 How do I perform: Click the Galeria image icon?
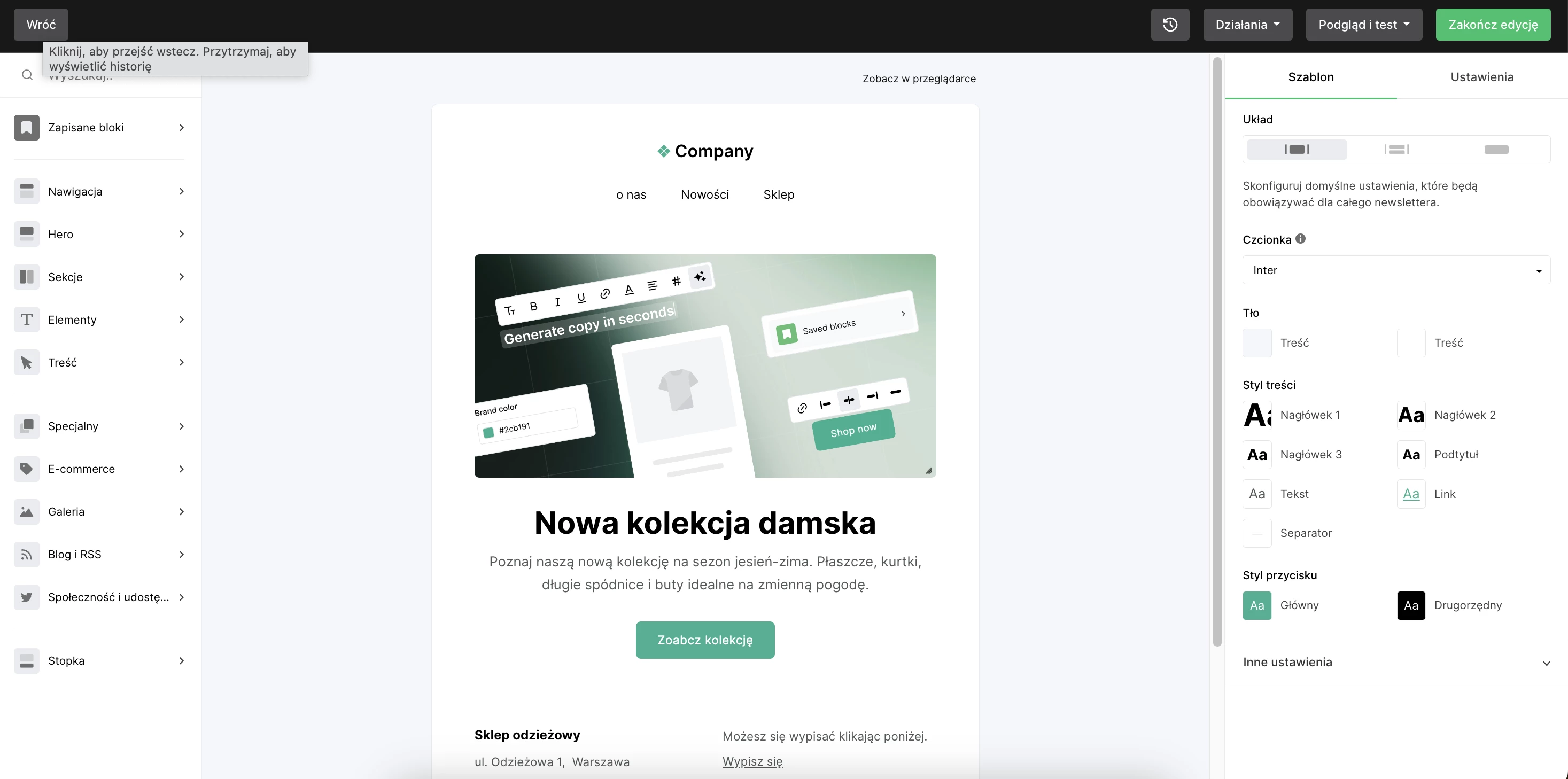point(26,511)
